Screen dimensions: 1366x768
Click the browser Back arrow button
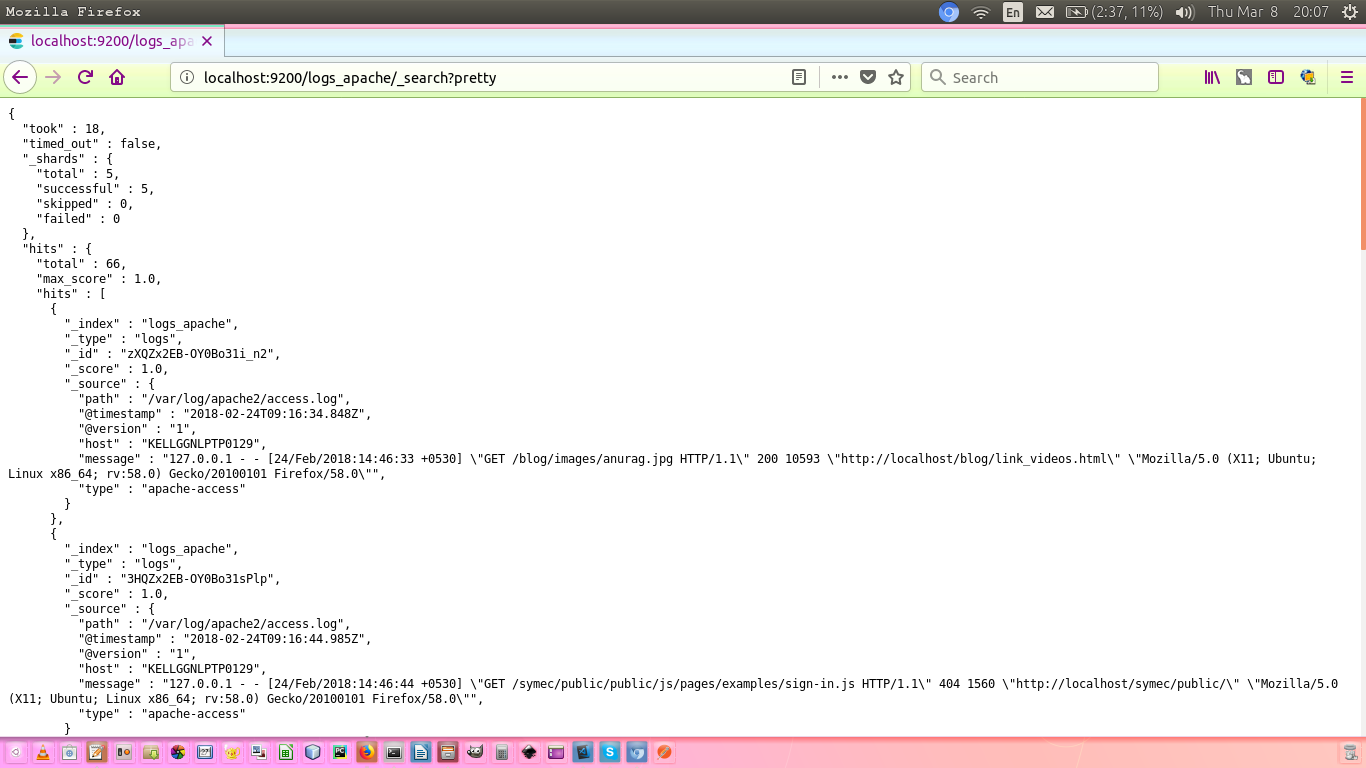[20, 77]
